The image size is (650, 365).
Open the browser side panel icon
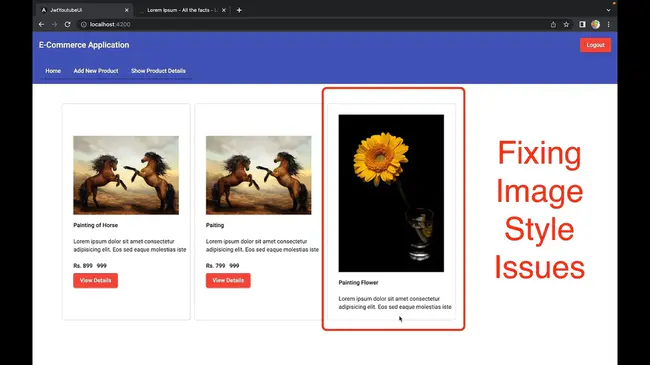(x=582, y=24)
